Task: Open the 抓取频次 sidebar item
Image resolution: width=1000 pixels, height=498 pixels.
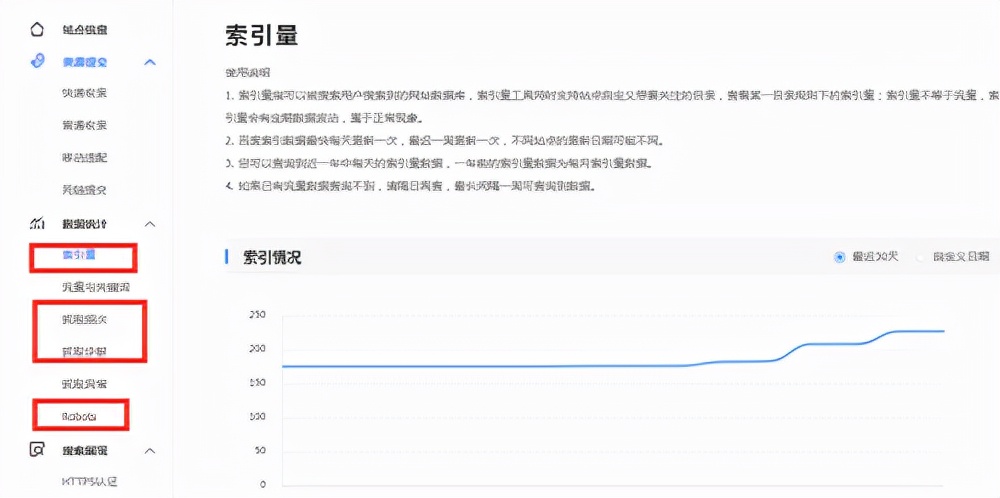Action: coord(84,319)
